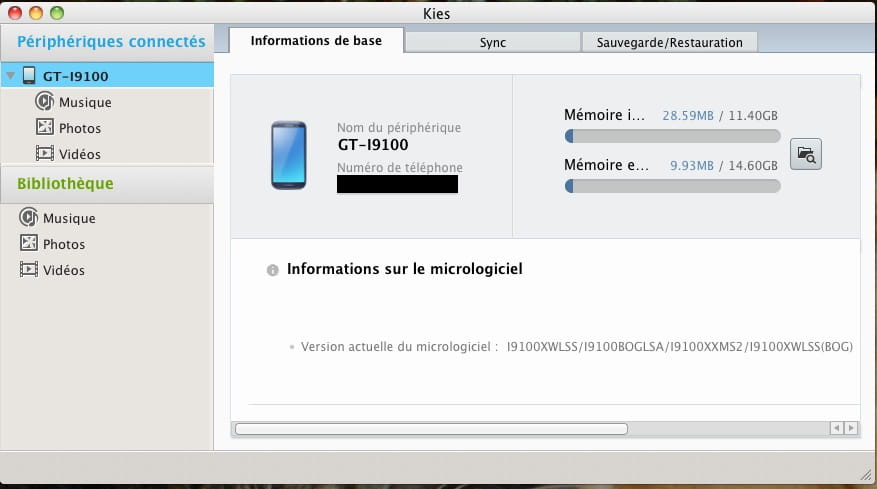Open the Sync tab
The image size is (877, 489).
tap(492, 43)
